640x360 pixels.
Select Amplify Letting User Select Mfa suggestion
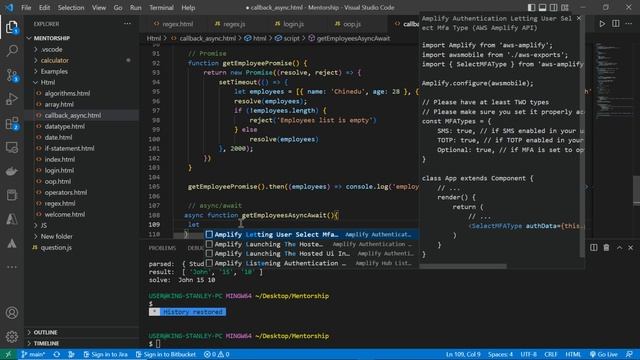tap(311, 234)
